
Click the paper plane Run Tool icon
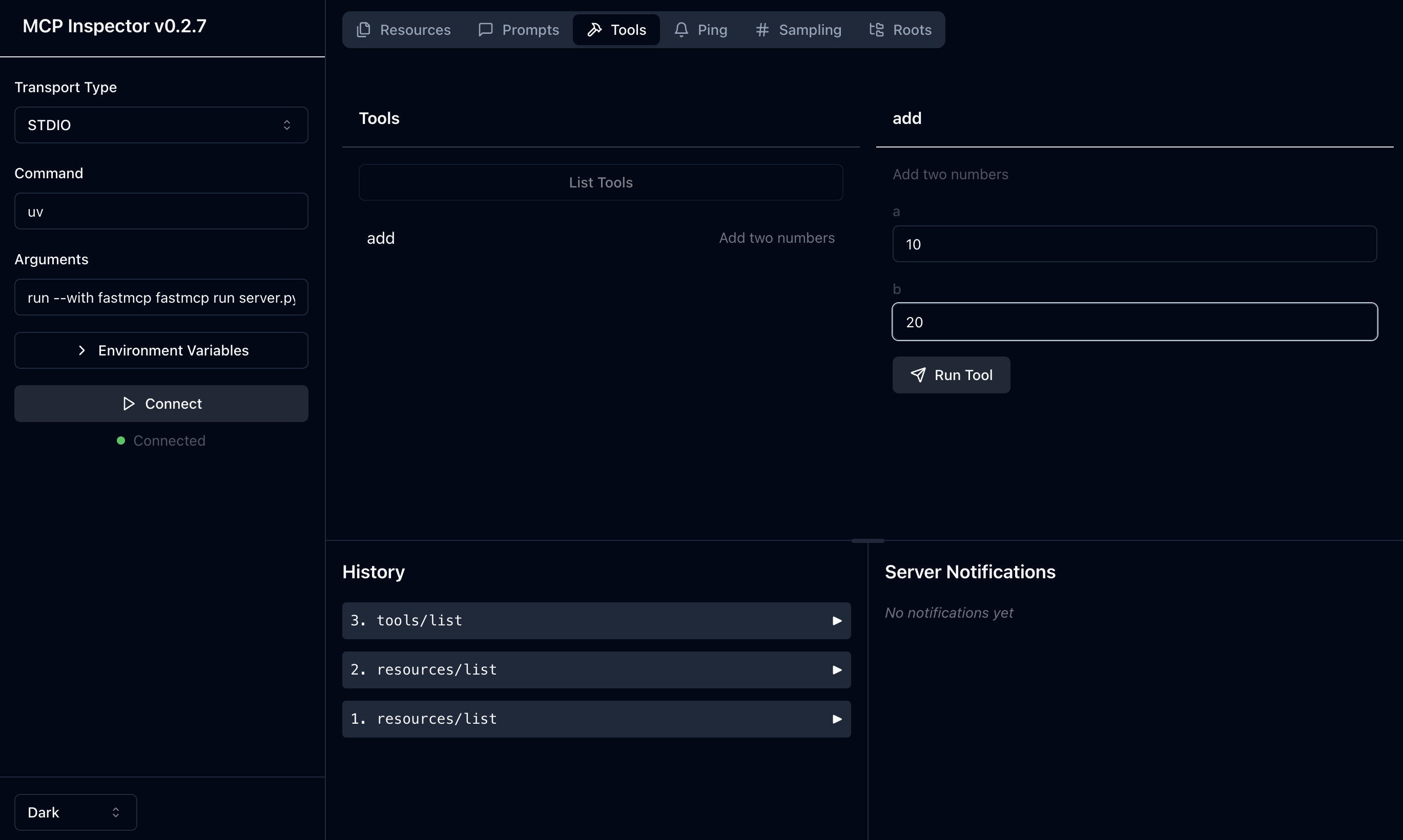[x=918, y=375]
